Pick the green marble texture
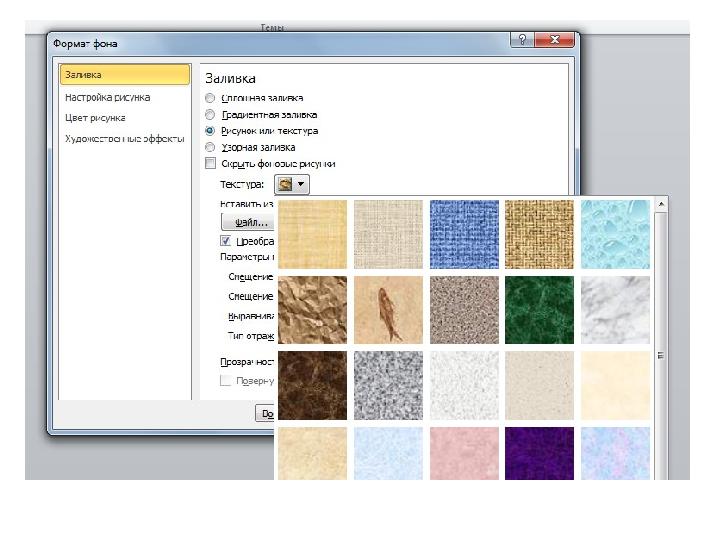This screenshot has height=540, width=720. (x=540, y=310)
